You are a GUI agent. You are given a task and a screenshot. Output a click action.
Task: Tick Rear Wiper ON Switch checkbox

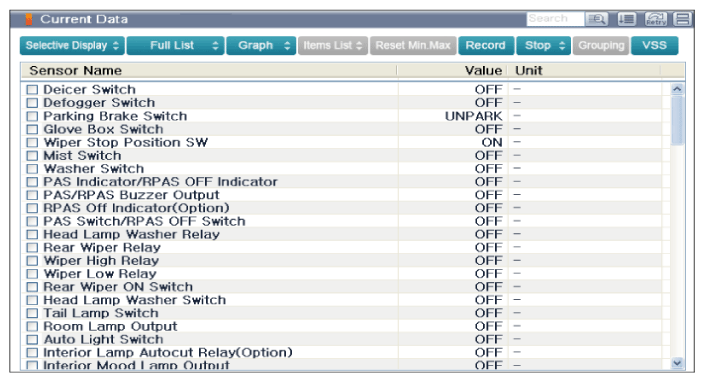click(x=32, y=287)
